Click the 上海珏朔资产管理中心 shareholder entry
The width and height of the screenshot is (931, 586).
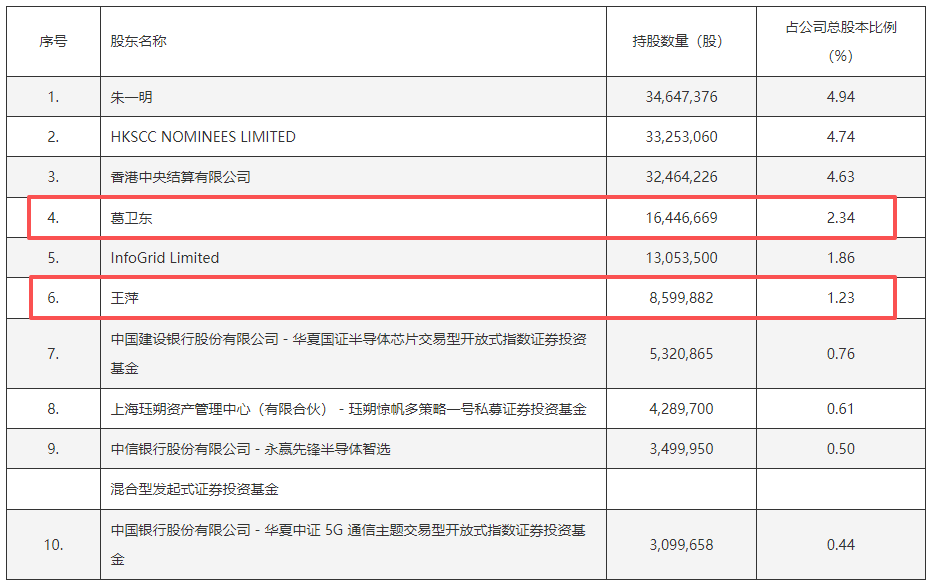click(349, 409)
